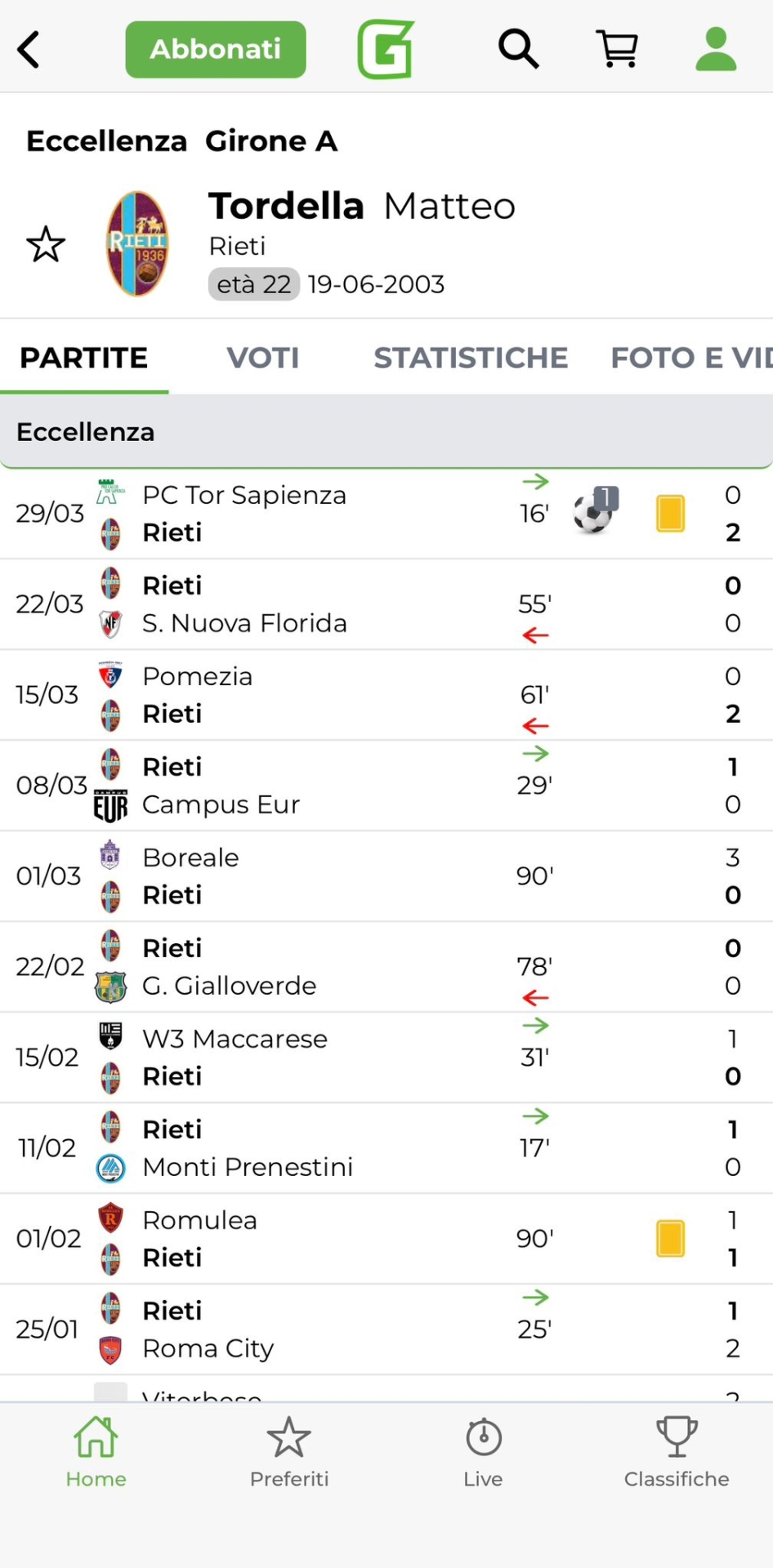This screenshot has height=1568, width=773.
Task: Collapse the Eccellenza matches section header
Action: click(x=386, y=432)
